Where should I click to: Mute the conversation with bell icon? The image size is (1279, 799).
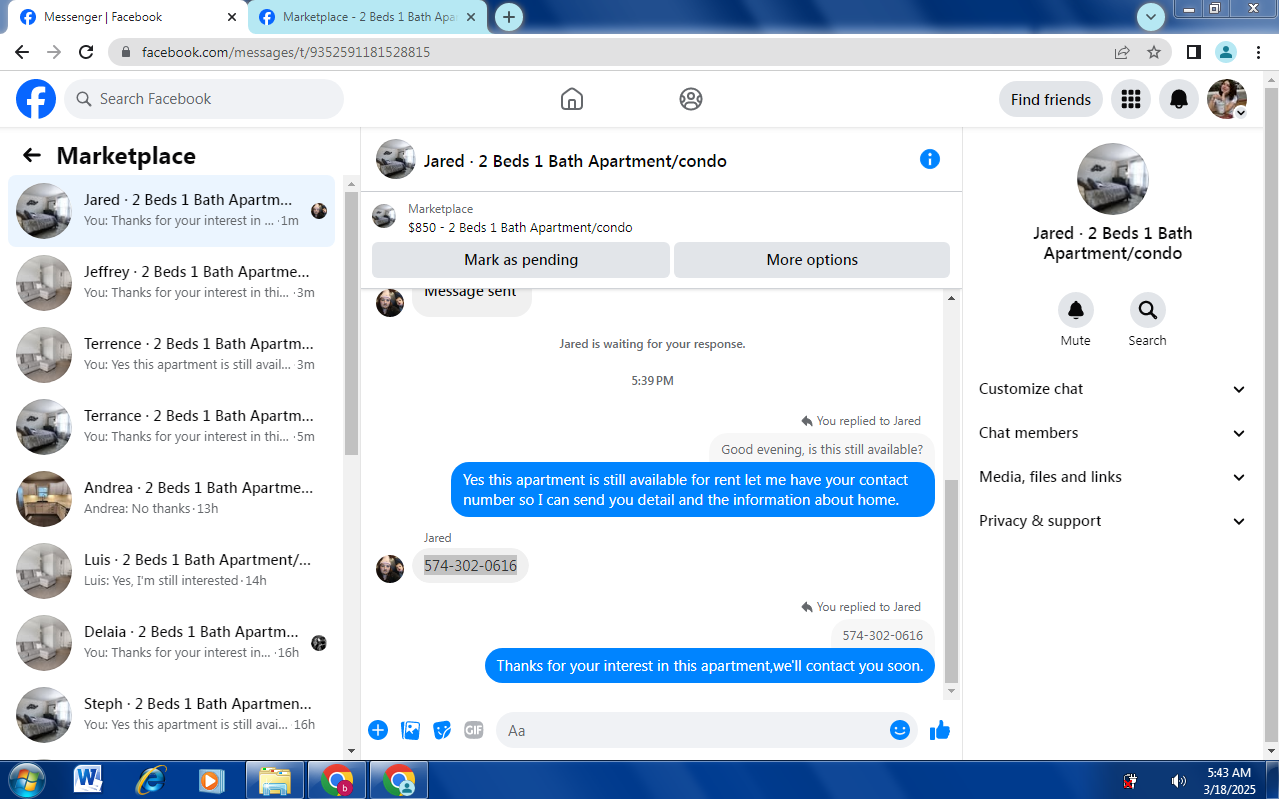point(1076,310)
